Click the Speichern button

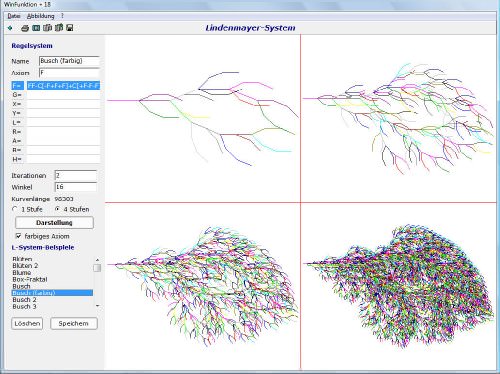[x=74, y=324]
